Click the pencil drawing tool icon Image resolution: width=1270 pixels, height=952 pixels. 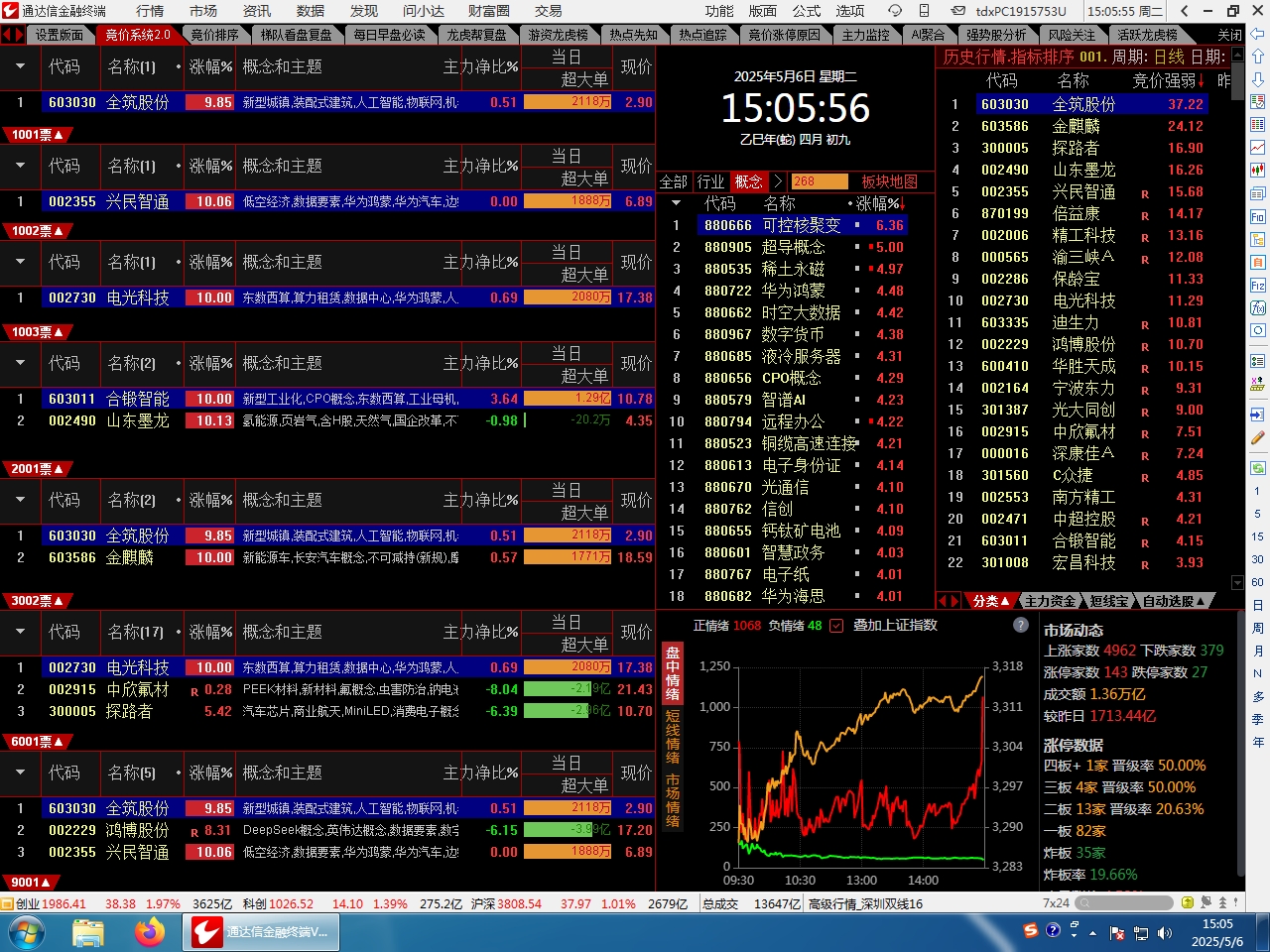coord(1257,437)
